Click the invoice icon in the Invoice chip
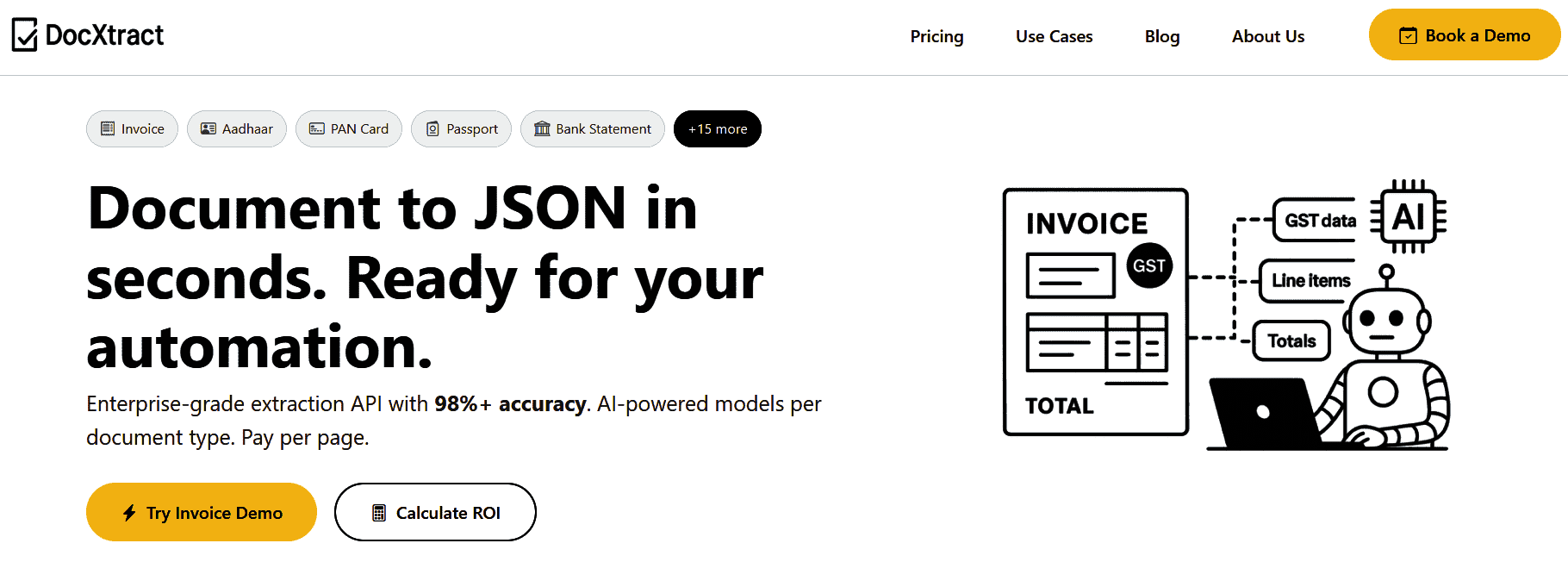 [108, 128]
